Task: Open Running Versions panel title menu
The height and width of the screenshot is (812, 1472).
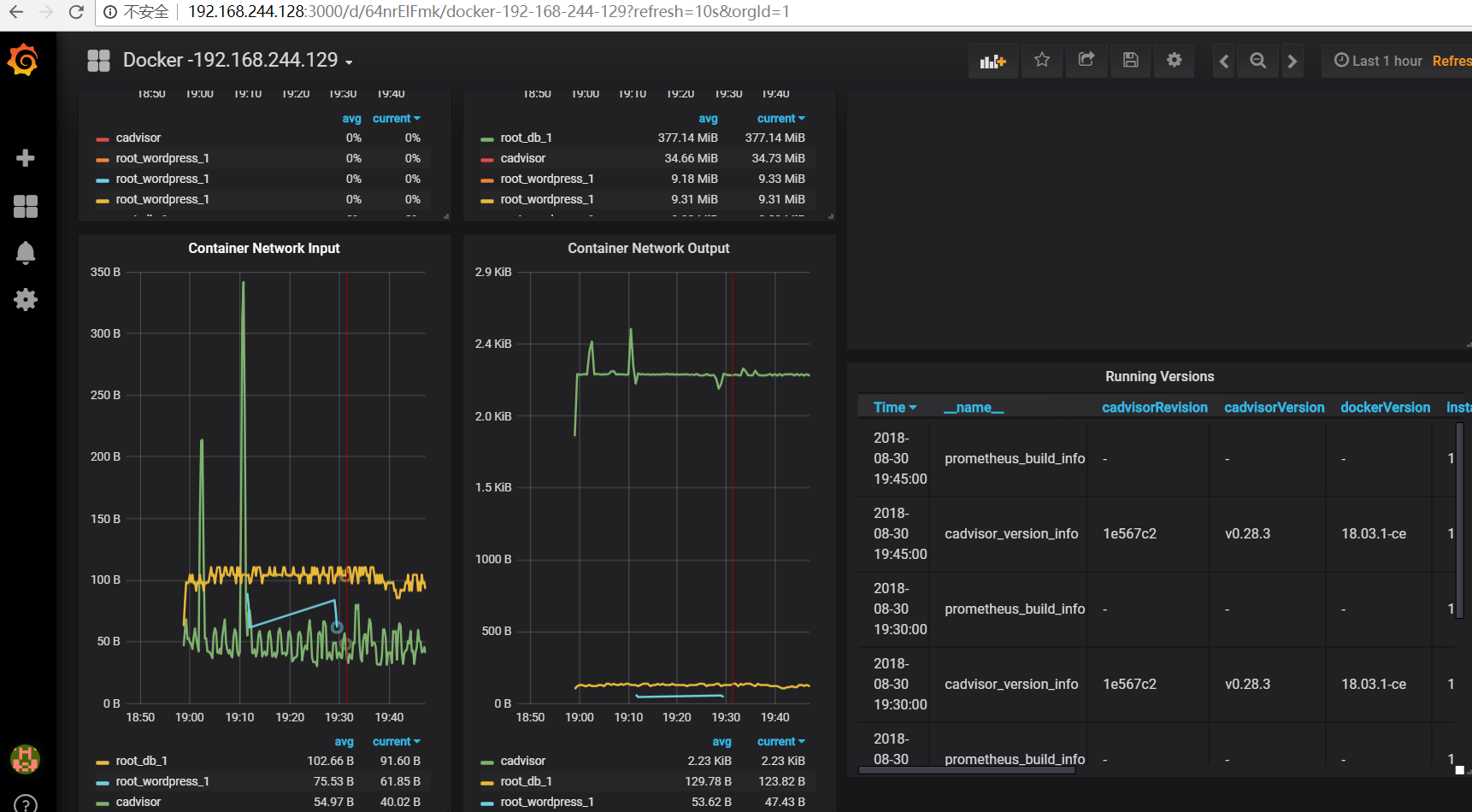Action: tap(1159, 376)
